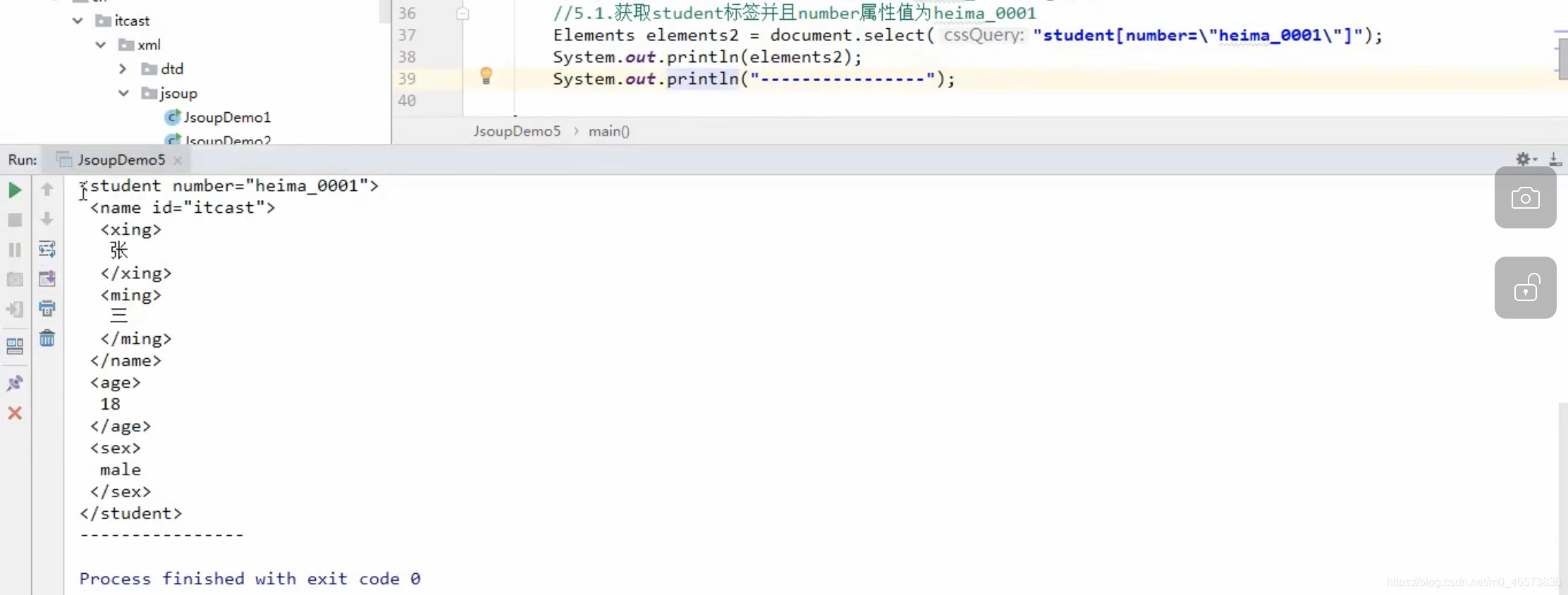
Task: Click the '<ming>' opening tag in console
Action: tap(131, 295)
